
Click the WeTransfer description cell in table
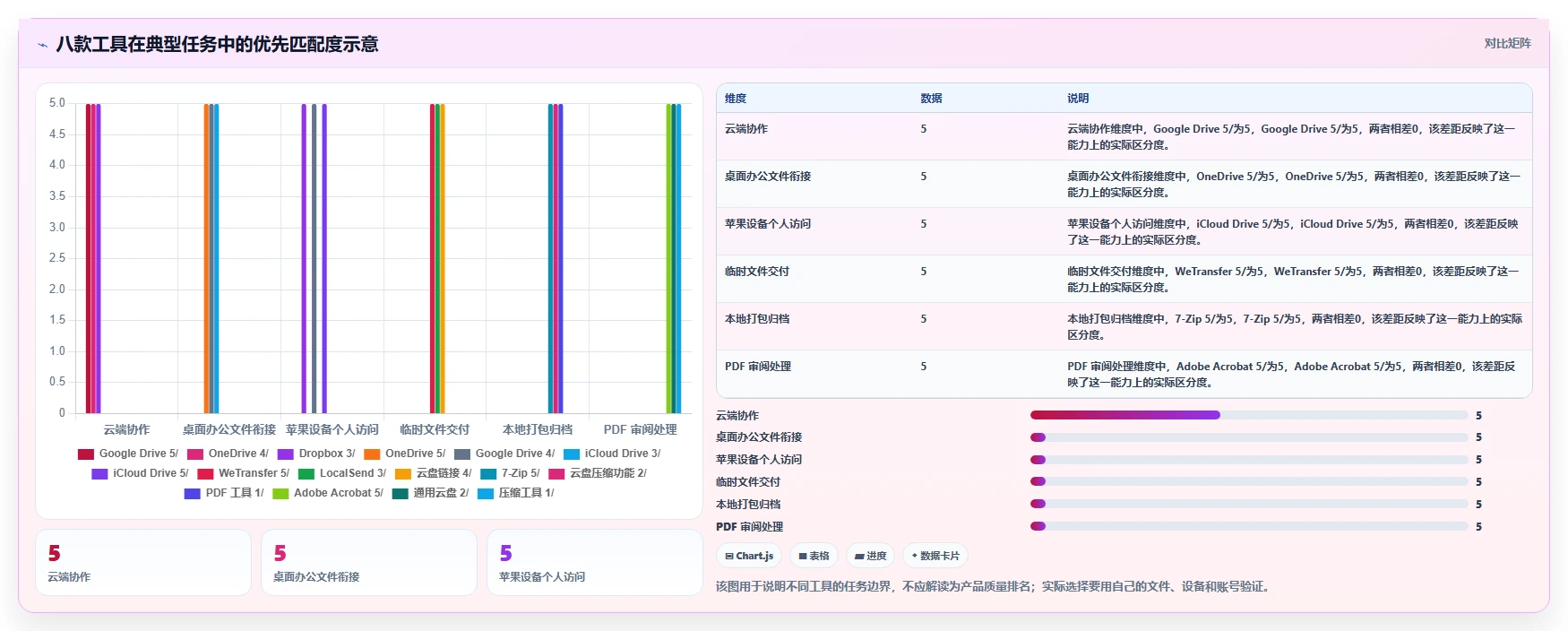tap(1296, 279)
